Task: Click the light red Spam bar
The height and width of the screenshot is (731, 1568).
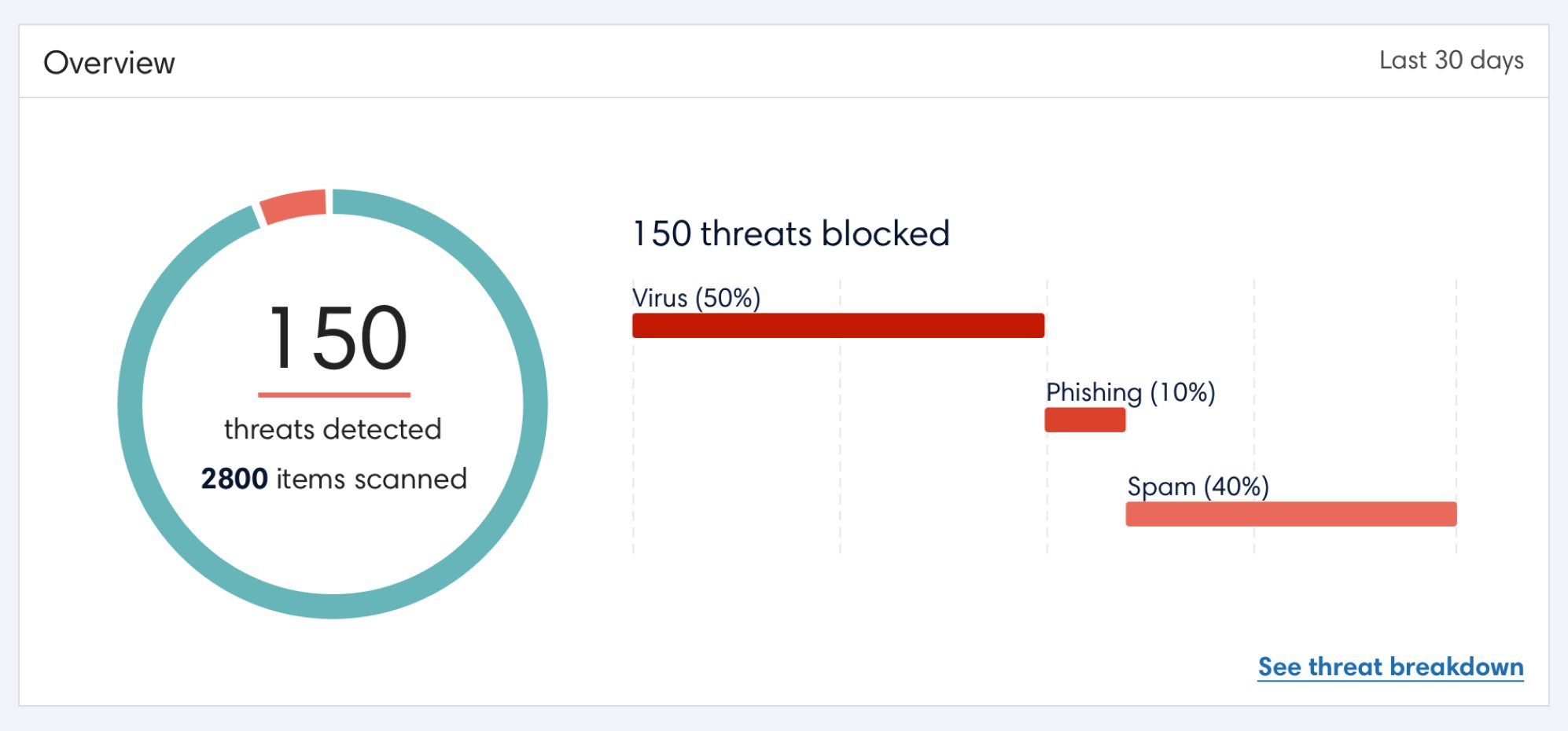Action: click(x=1290, y=514)
